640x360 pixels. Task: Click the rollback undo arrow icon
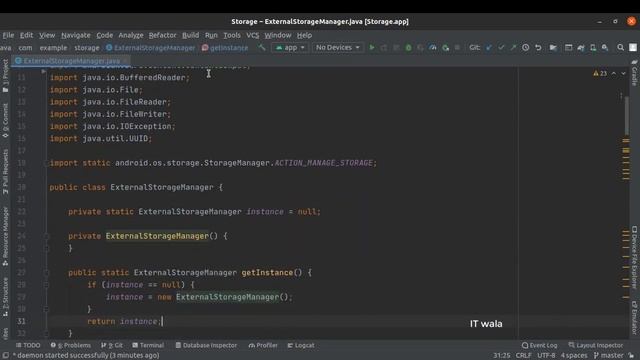coord(538,48)
